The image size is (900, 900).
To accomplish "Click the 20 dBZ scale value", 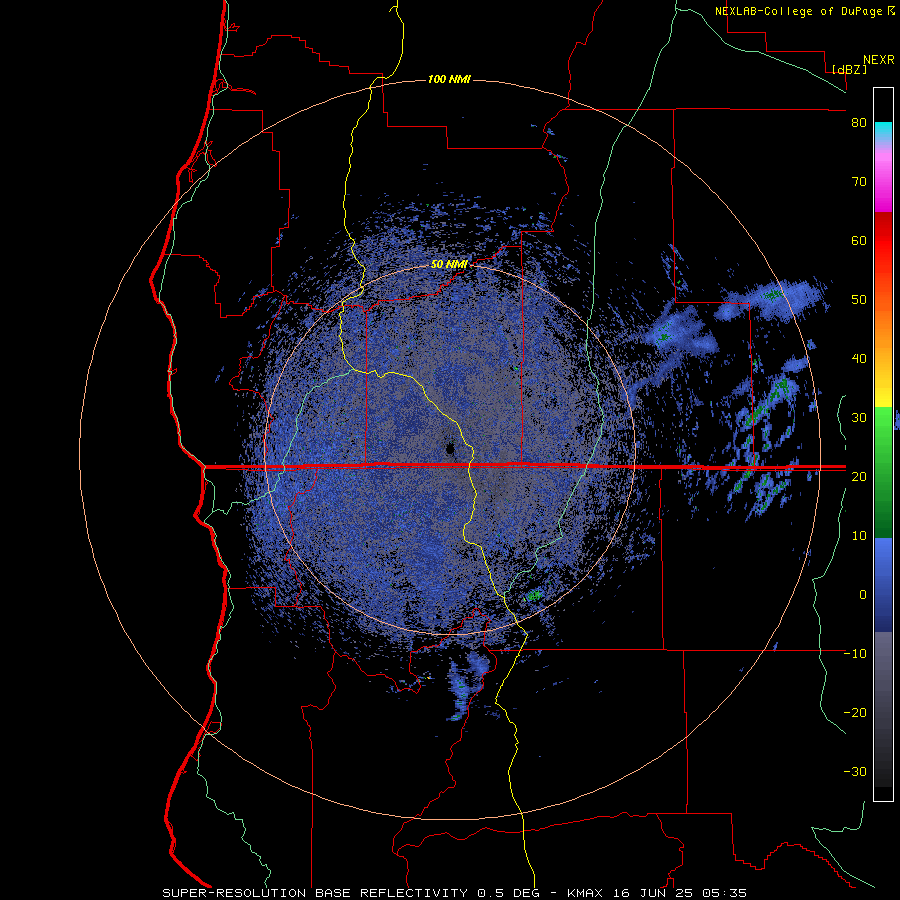I will pos(859,476).
